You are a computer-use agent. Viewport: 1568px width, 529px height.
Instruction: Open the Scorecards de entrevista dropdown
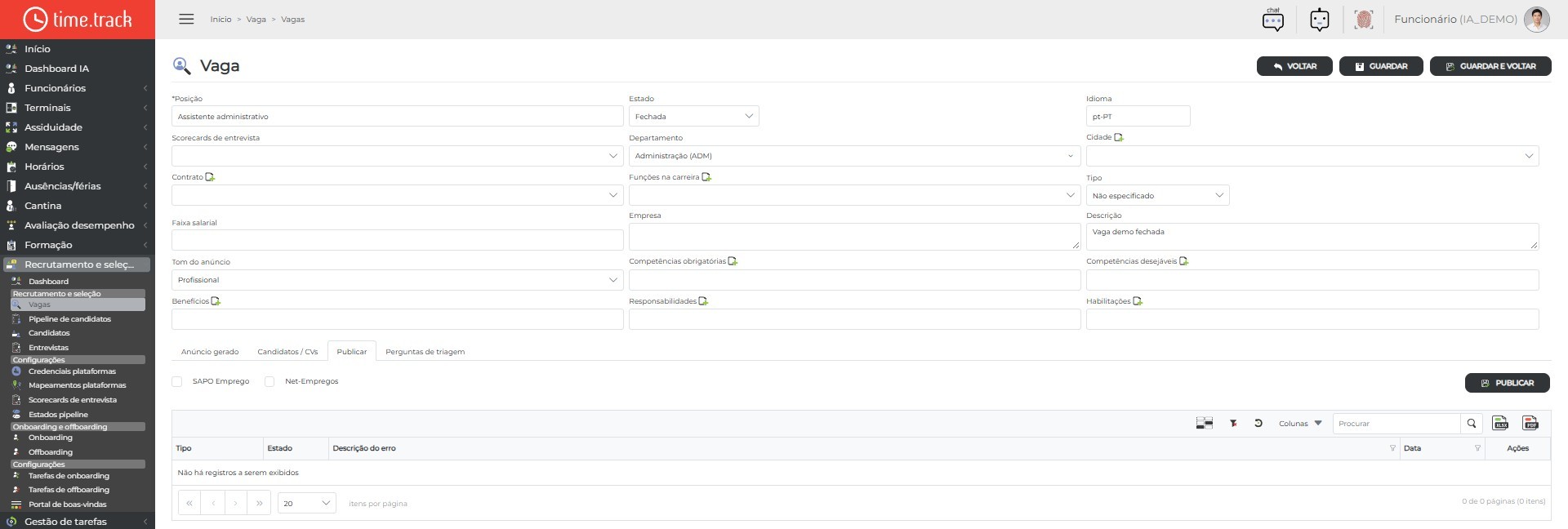click(397, 156)
